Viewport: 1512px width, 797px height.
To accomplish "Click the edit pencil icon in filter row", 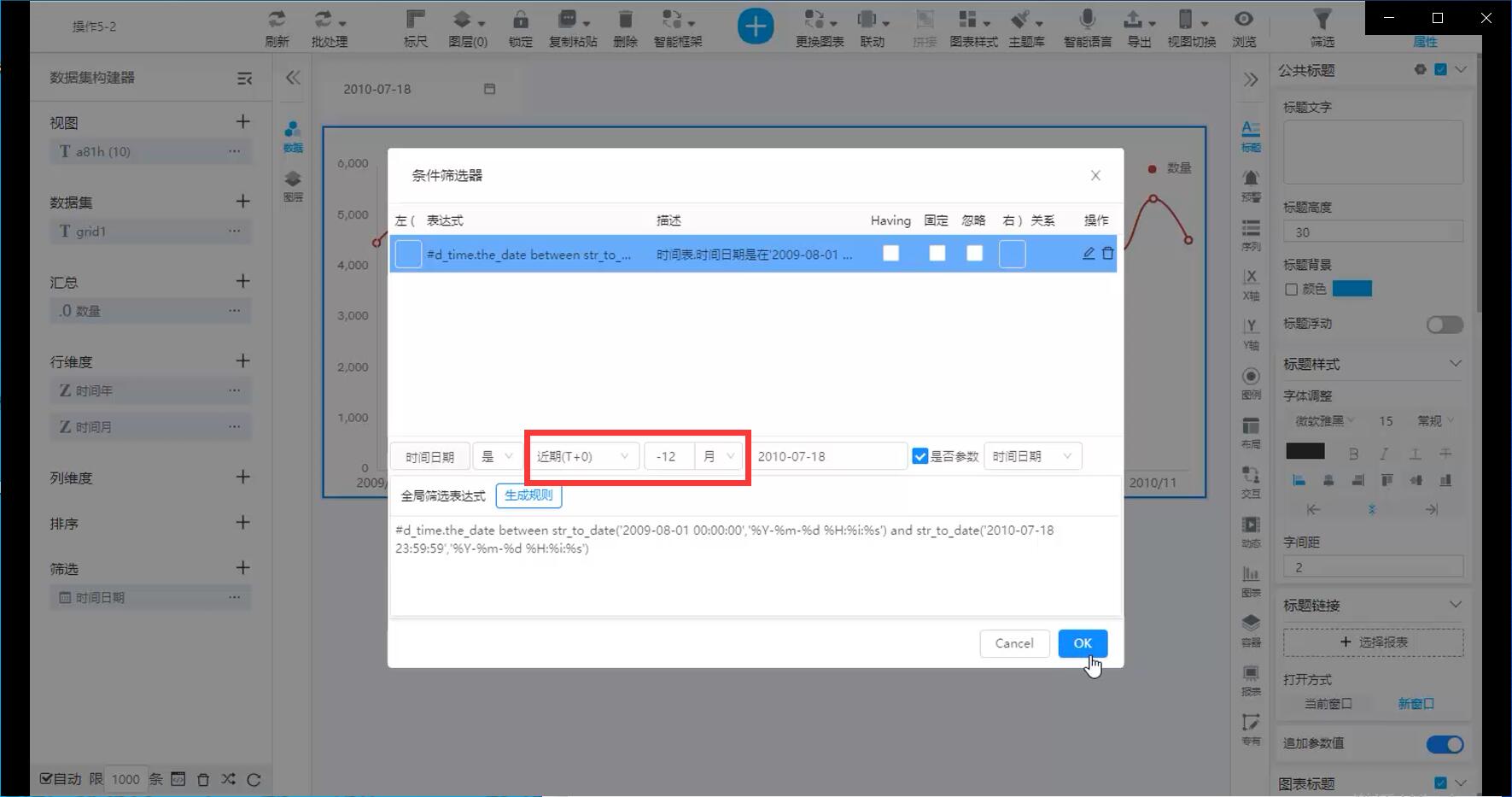I will (x=1089, y=254).
